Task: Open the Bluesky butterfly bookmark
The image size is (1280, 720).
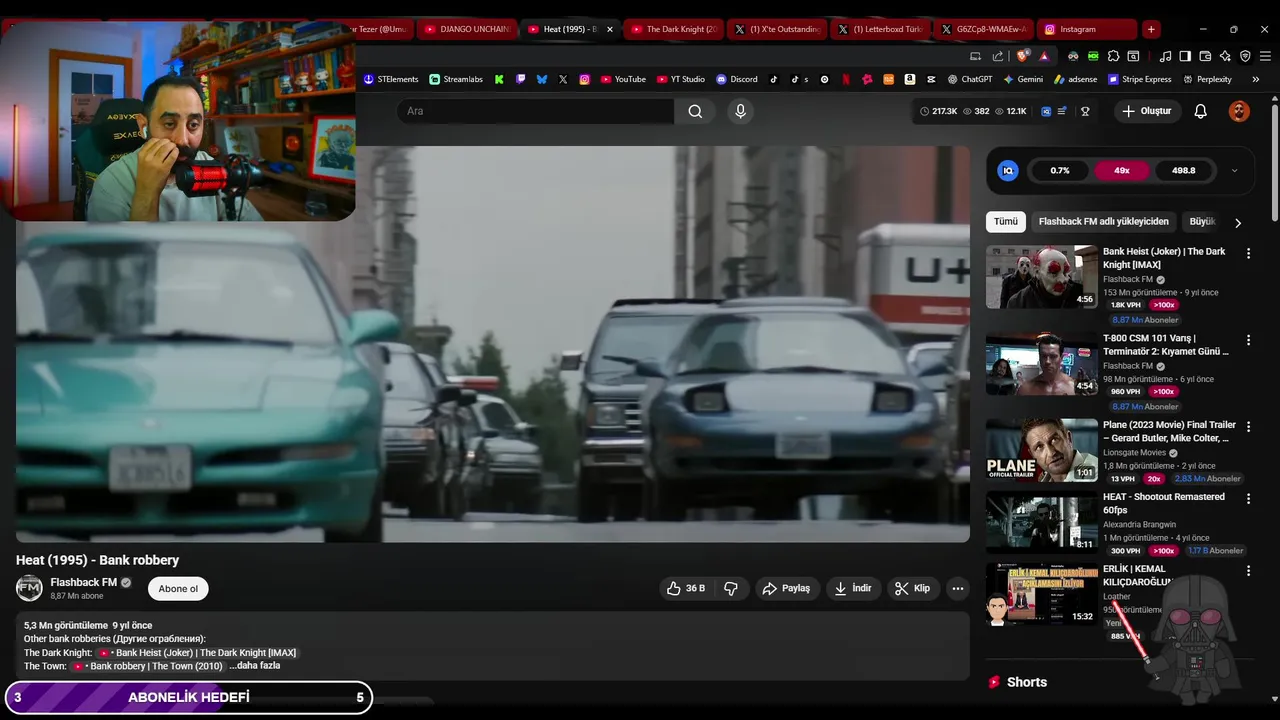Action: (x=542, y=79)
